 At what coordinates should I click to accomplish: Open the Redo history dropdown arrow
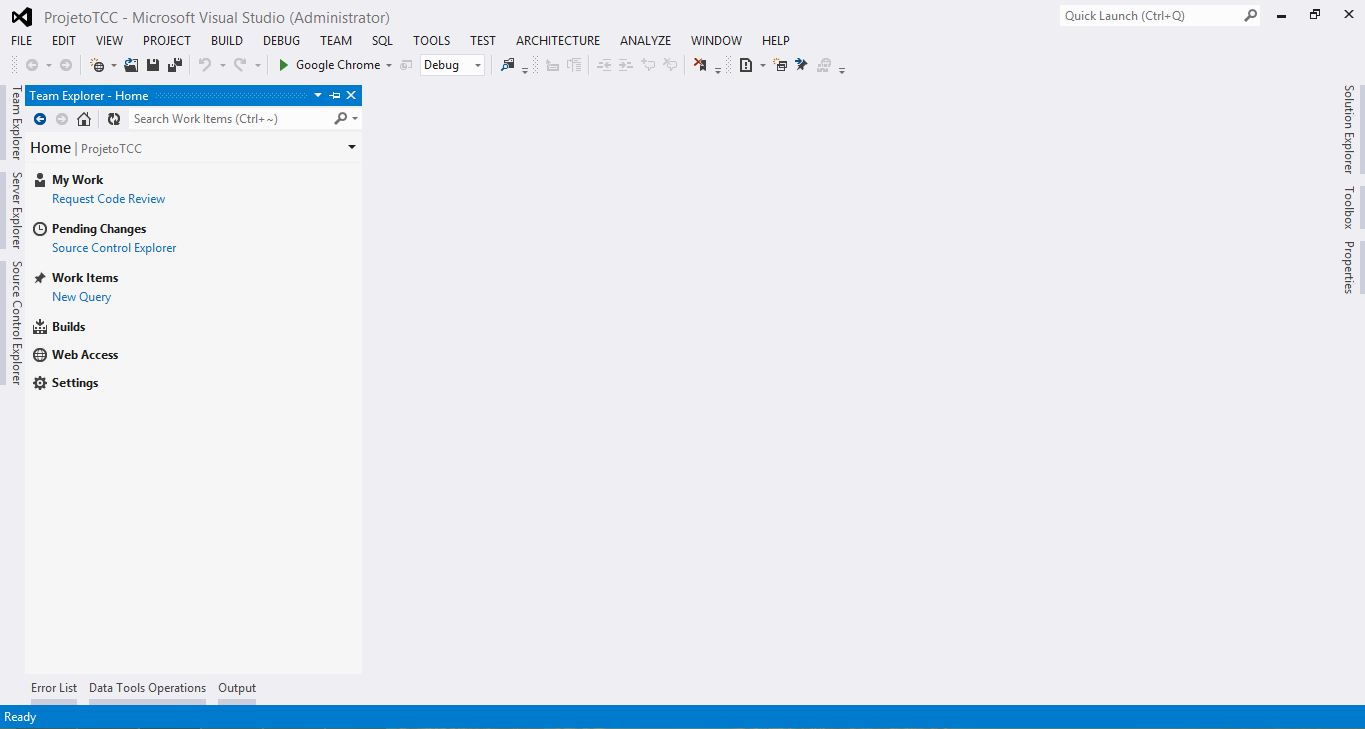tap(257, 66)
